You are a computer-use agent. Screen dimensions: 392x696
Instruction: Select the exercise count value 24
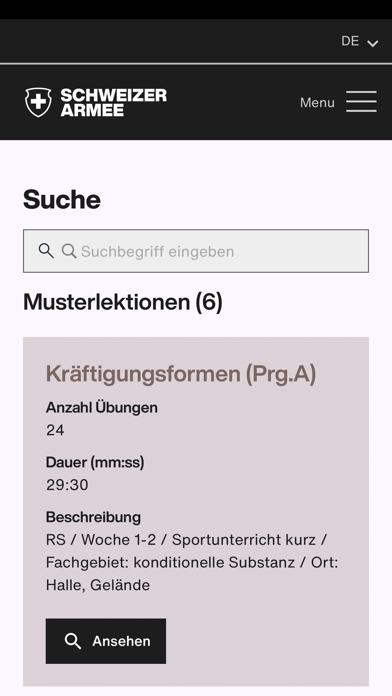pyautogui.click(x=55, y=430)
